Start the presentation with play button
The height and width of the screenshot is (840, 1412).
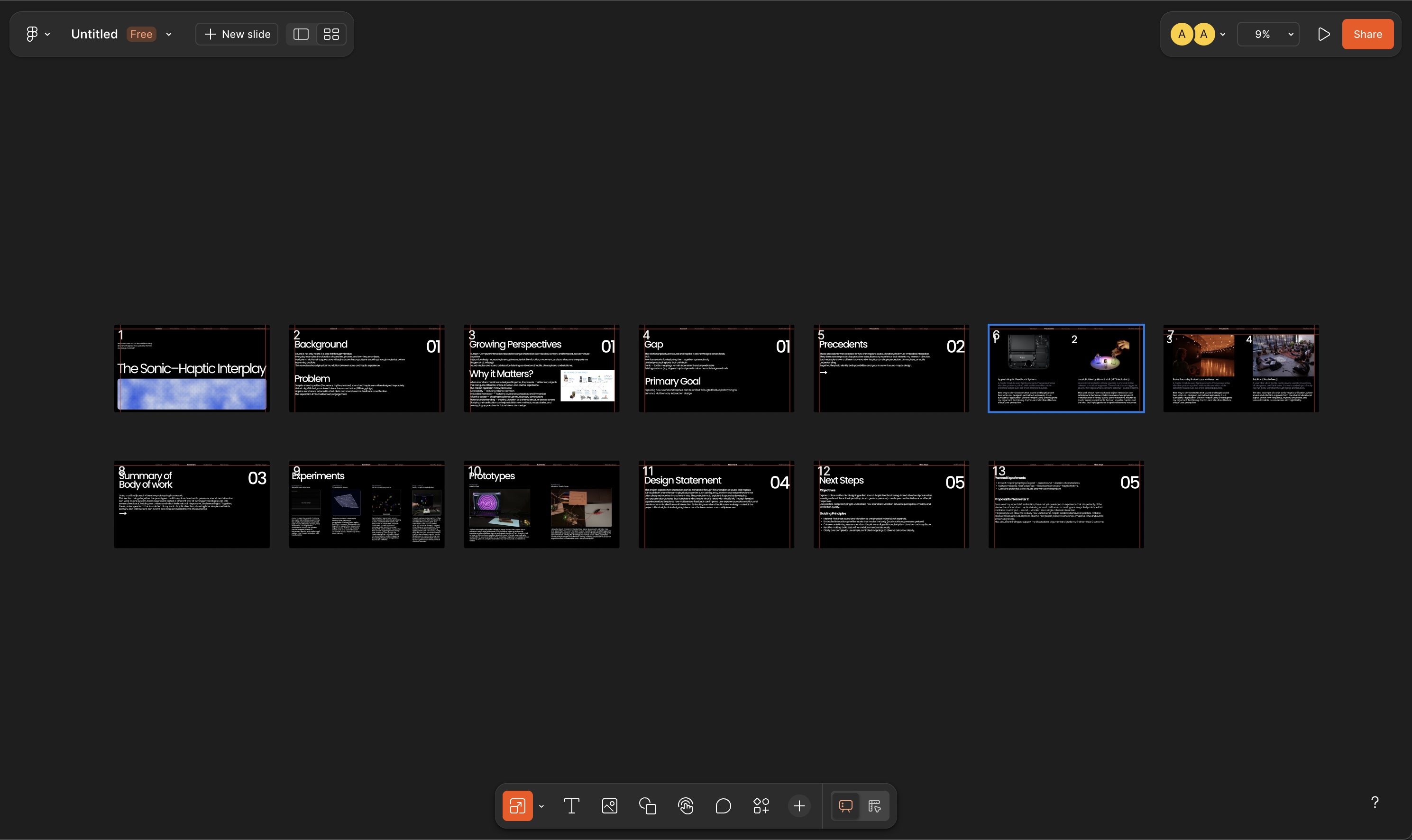coord(1323,34)
